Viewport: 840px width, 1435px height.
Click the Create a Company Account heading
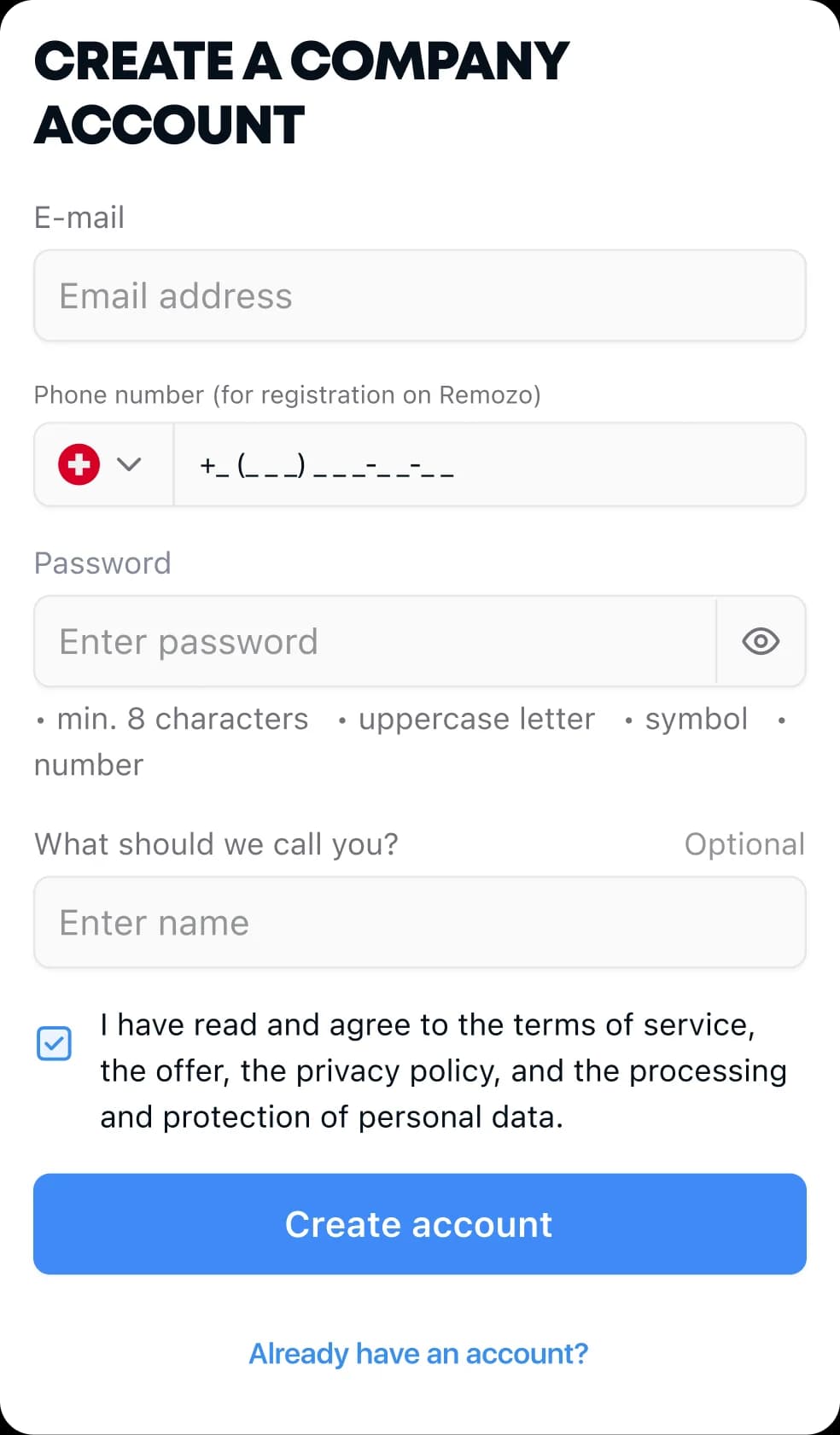(x=301, y=93)
